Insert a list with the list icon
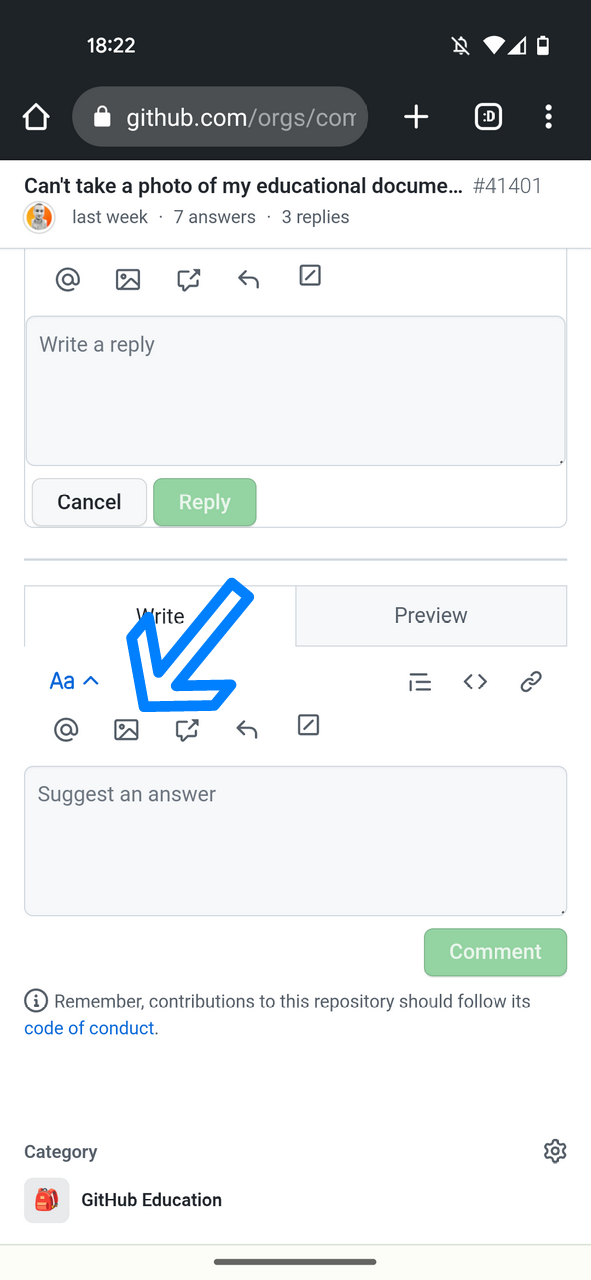The height and width of the screenshot is (1280, 591). pyautogui.click(x=420, y=681)
